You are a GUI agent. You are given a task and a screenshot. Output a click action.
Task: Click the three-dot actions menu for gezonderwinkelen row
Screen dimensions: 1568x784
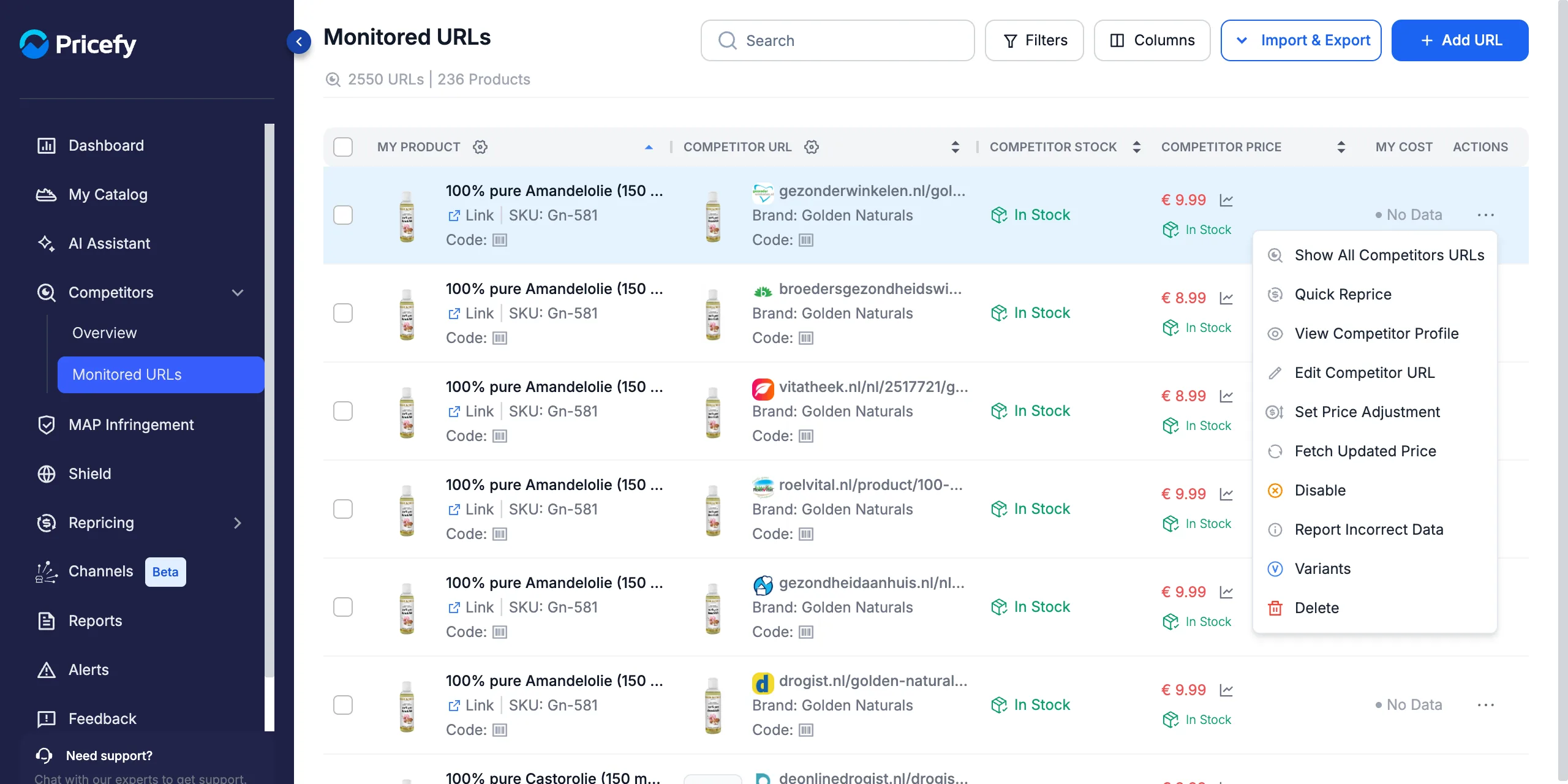(x=1486, y=215)
